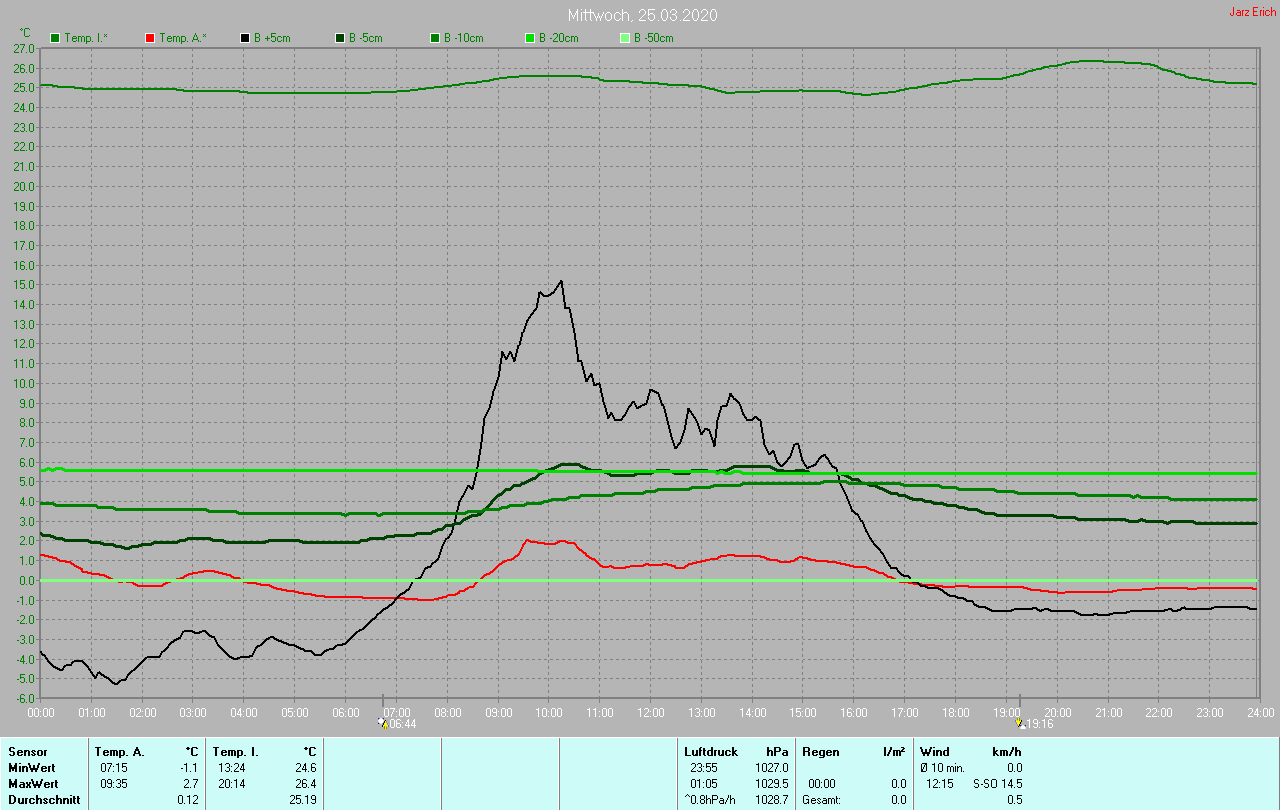Click the 'B +5cm' legend label
The width and height of the screenshot is (1280, 810).
pos(273,38)
